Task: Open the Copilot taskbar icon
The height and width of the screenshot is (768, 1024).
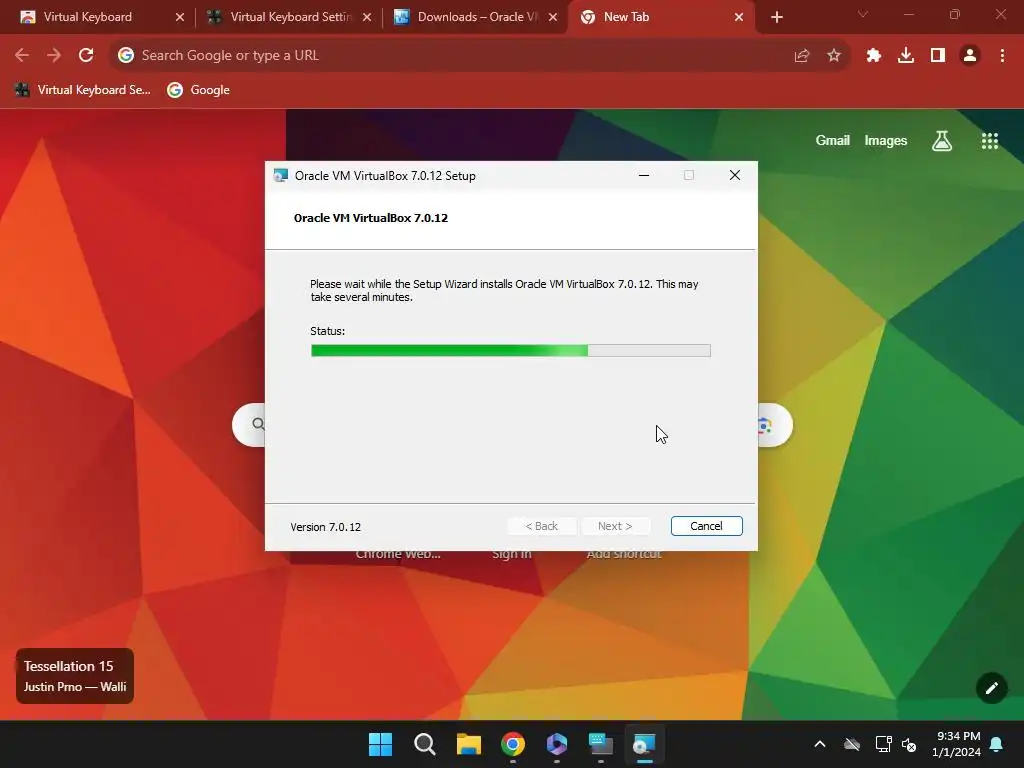Action: (556, 744)
